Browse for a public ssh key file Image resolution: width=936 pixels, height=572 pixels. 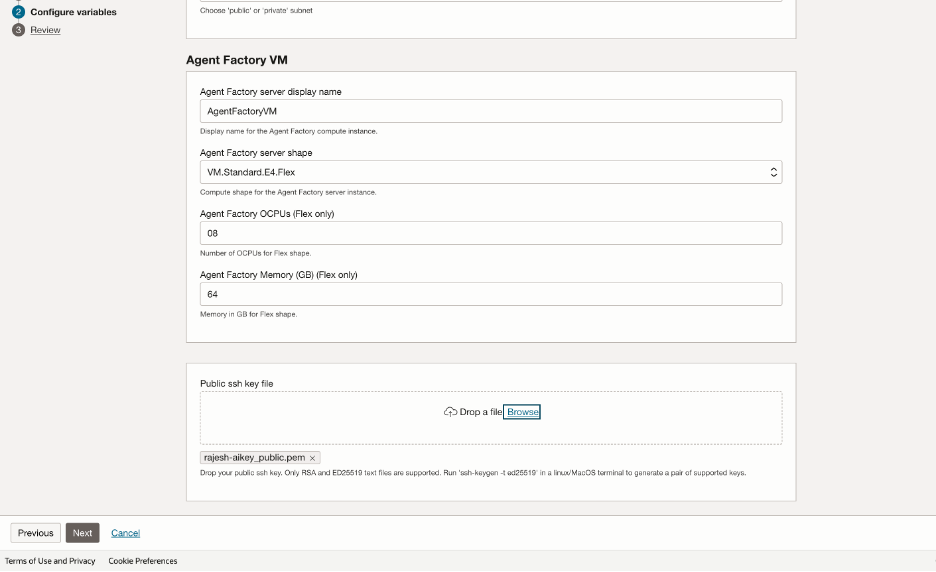tap(521, 412)
